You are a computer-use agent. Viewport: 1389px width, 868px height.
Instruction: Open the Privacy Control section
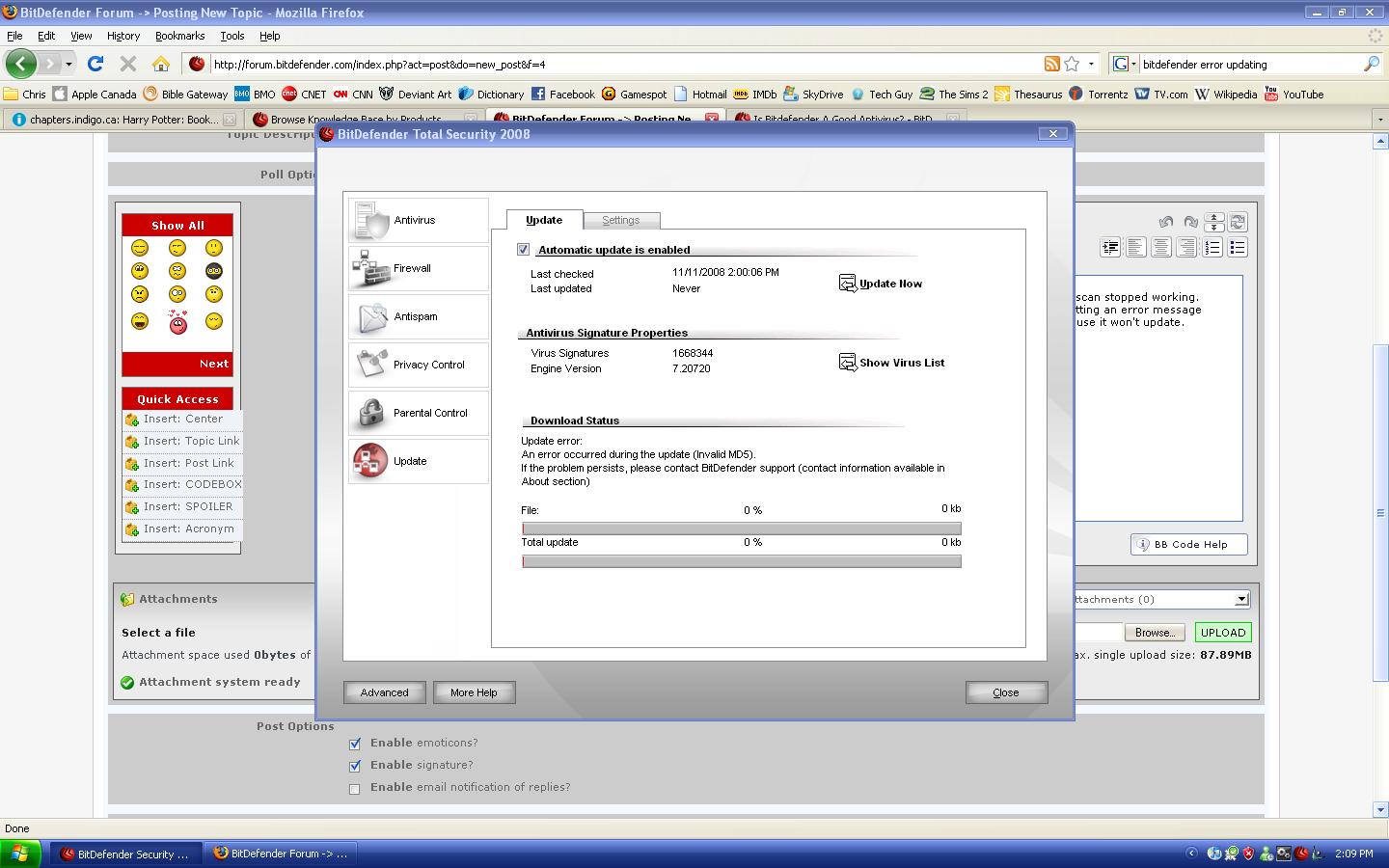[418, 365]
